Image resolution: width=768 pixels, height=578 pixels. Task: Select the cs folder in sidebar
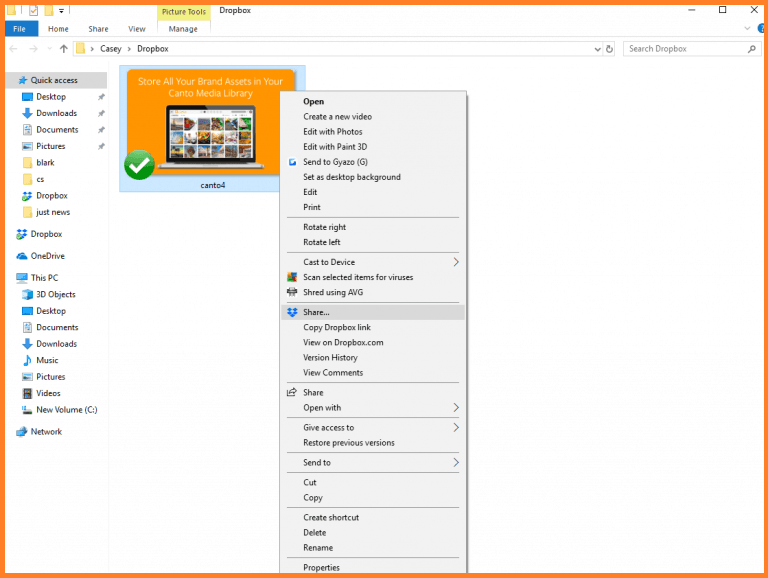40,179
